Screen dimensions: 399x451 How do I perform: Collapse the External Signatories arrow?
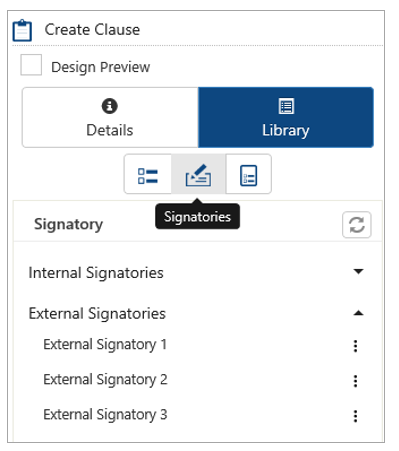point(358,313)
